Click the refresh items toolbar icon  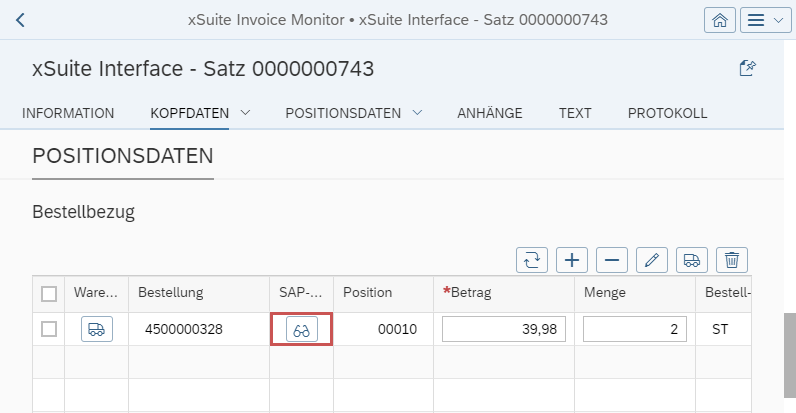pos(532,260)
